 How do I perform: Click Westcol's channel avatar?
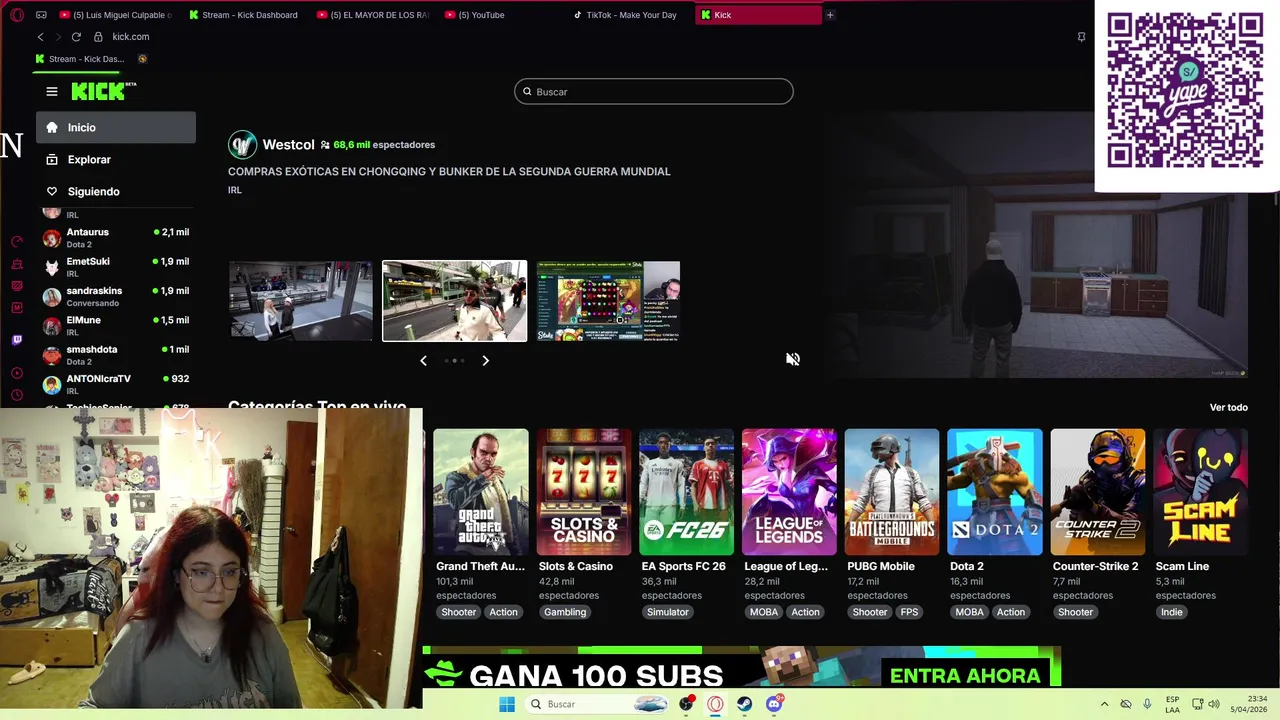[242, 145]
